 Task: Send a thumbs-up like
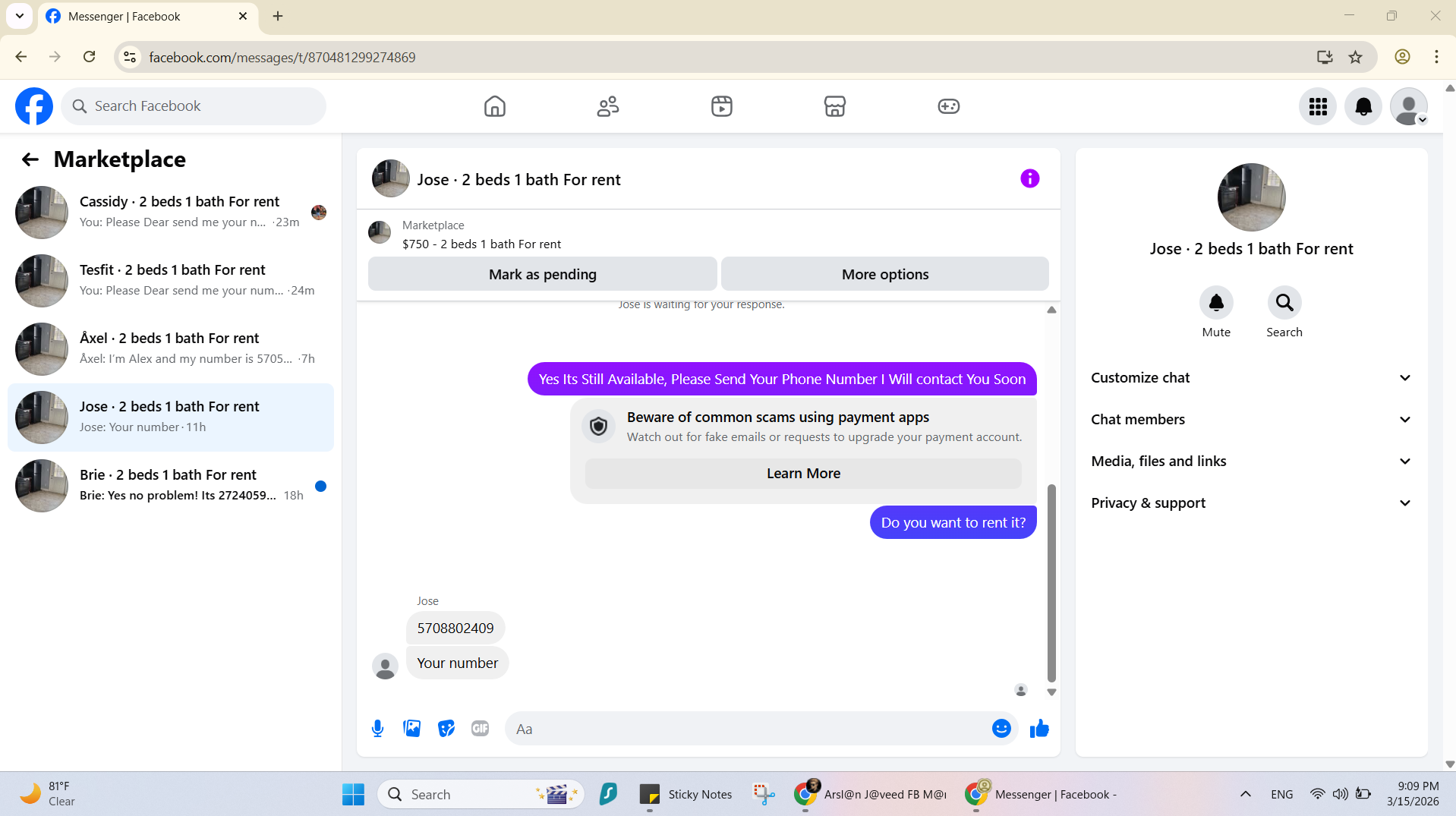point(1039,729)
